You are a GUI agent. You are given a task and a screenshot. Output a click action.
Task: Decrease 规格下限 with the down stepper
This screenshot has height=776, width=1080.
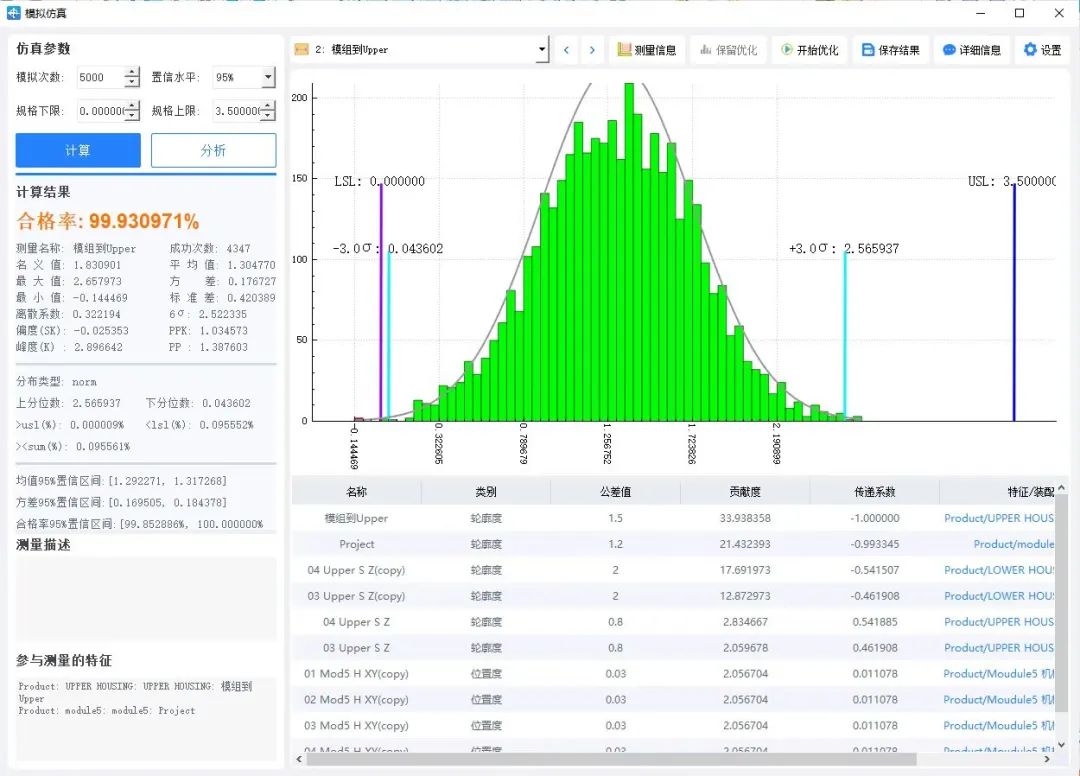click(132, 117)
